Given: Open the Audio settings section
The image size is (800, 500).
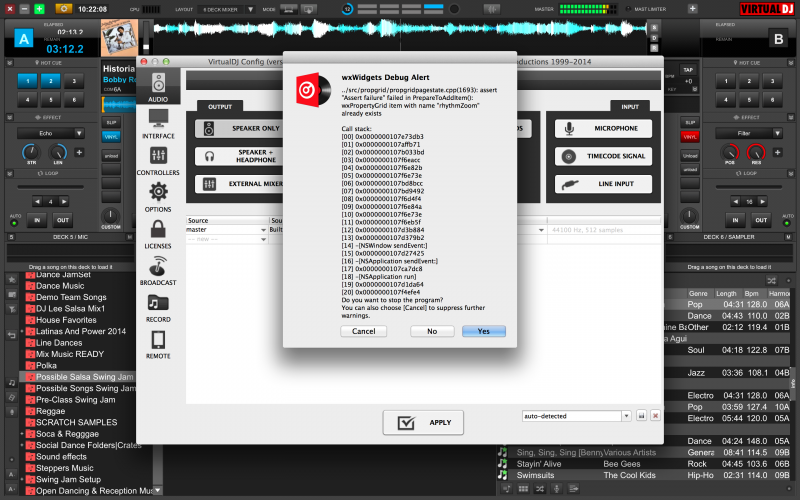Looking at the screenshot, I should 158,87.
